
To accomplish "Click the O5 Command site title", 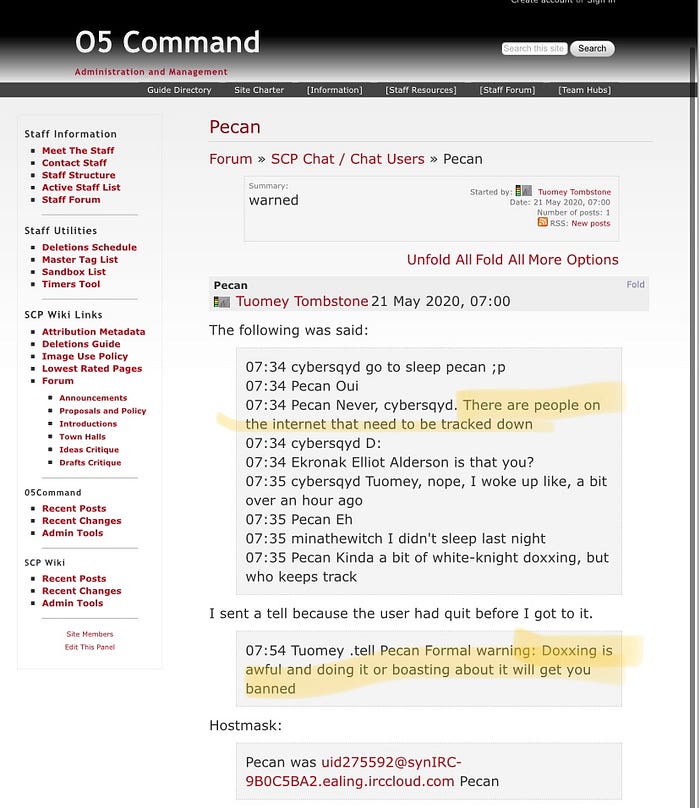I will 168,42.
